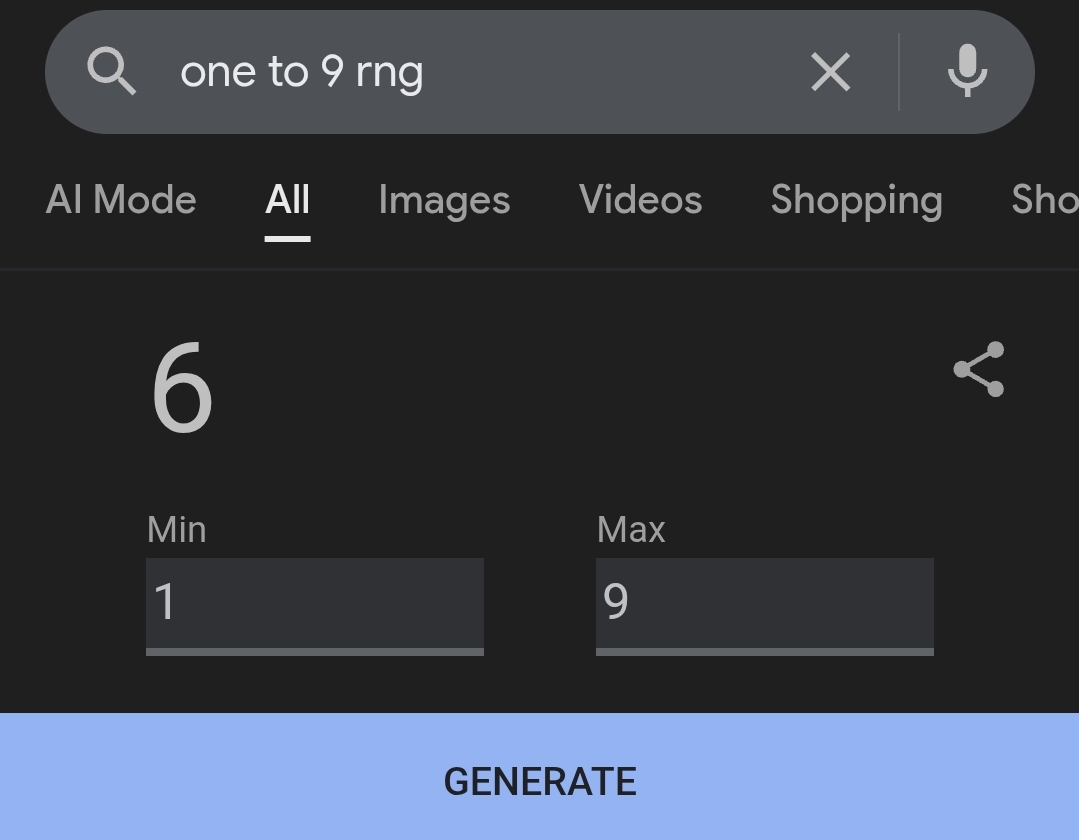Click the underline beneath the All tab
This screenshot has height=840, width=1079.
(x=287, y=238)
